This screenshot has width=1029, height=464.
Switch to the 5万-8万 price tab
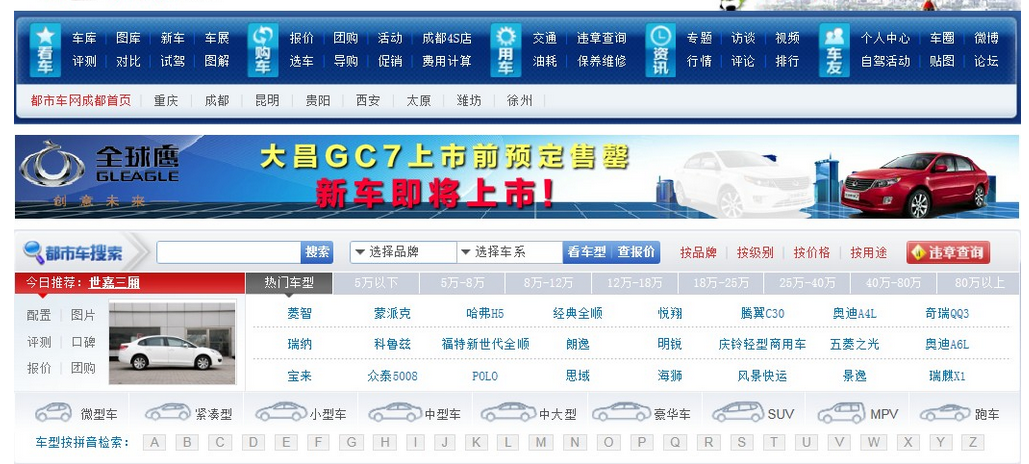click(x=462, y=283)
